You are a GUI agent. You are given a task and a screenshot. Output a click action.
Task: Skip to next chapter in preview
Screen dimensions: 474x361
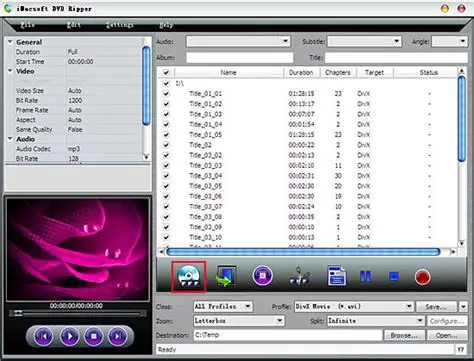117,336
